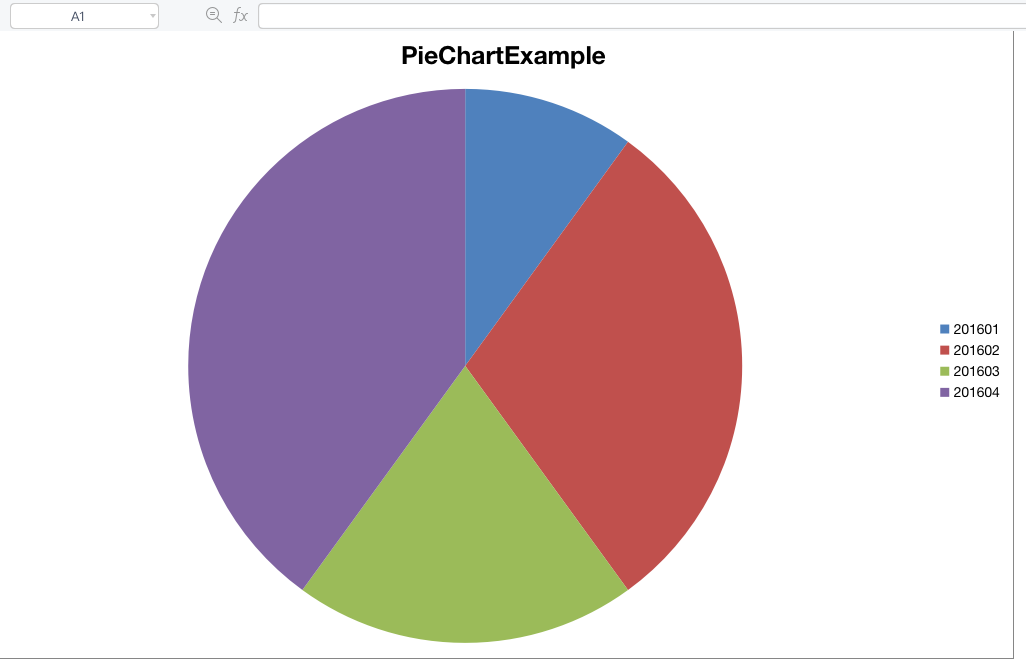Select the 201604 legend label text
This screenshot has width=1026, height=672.
976,392
